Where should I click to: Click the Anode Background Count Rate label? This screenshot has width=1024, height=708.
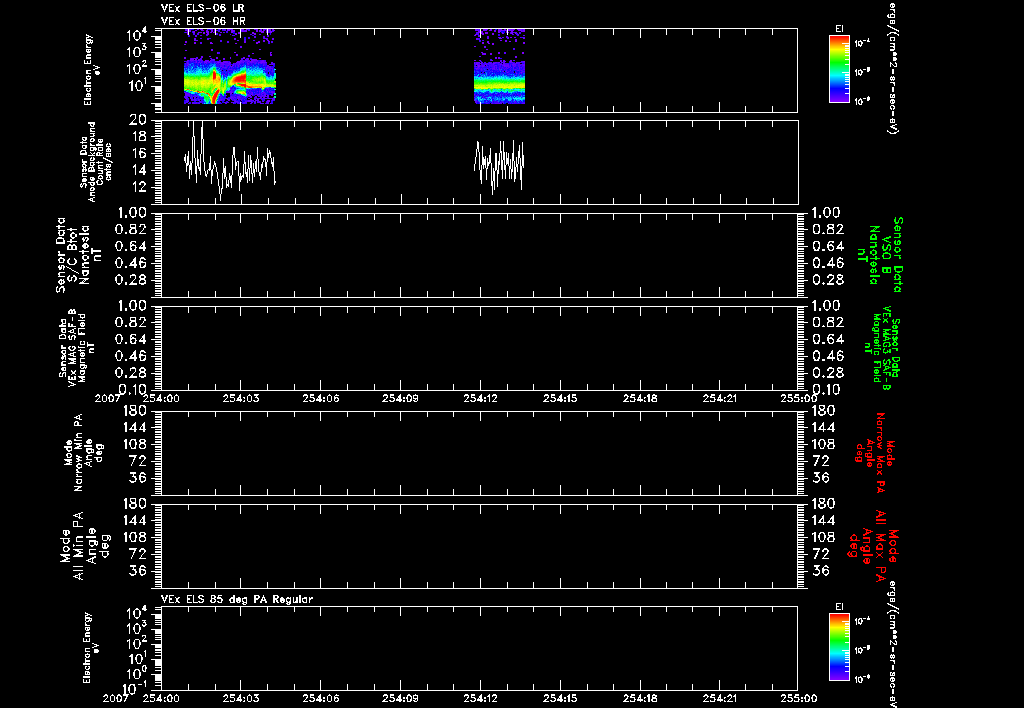click(97, 162)
